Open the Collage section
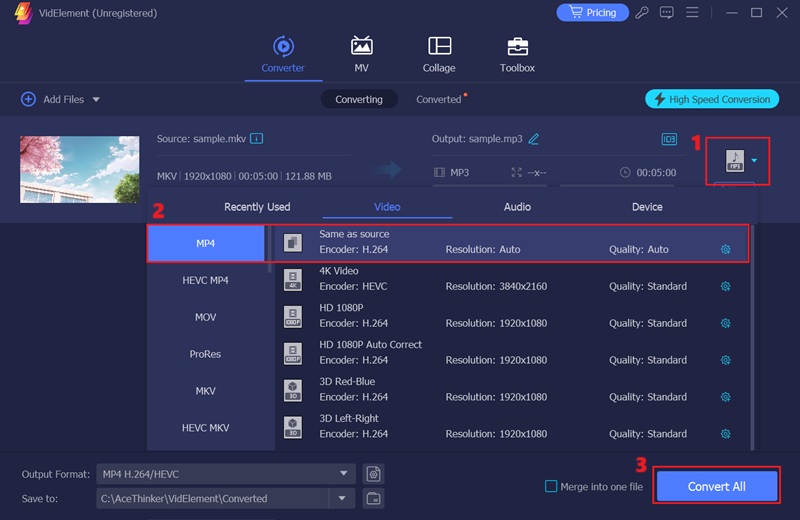The height and width of the screenshot is (520, 800). (439, 55)
